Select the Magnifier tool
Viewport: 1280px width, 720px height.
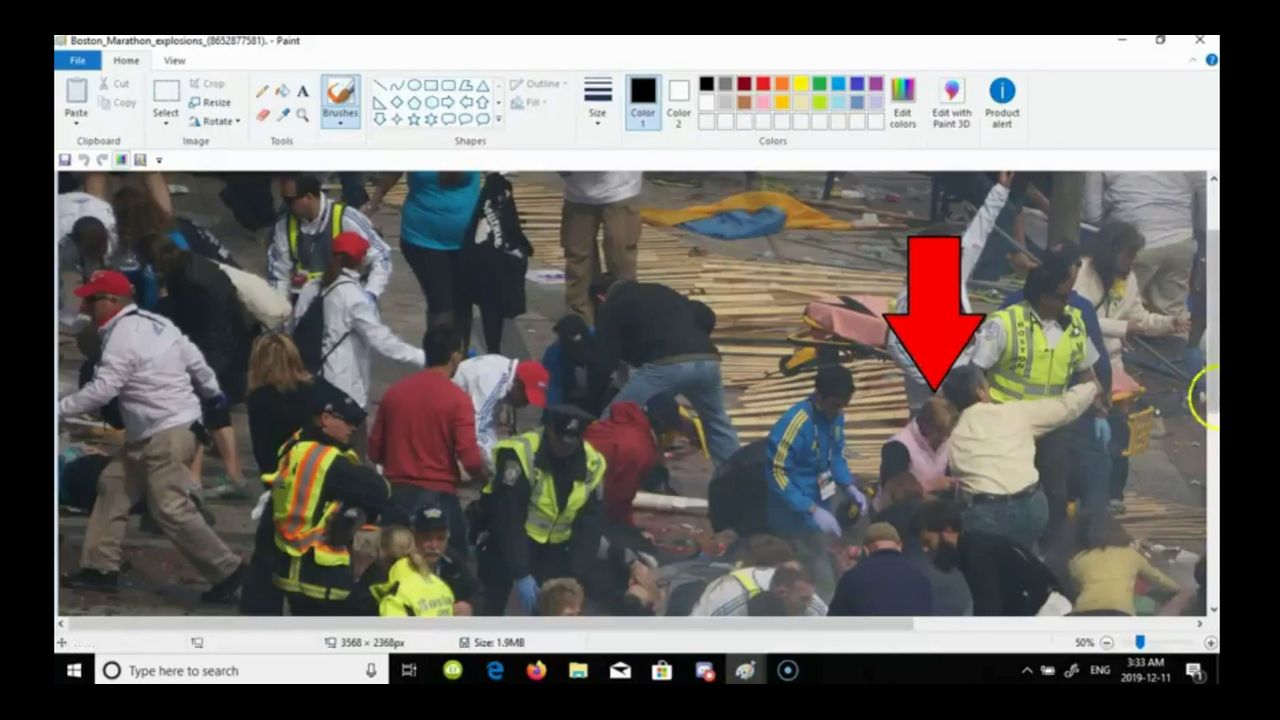(x=303, y=115)
